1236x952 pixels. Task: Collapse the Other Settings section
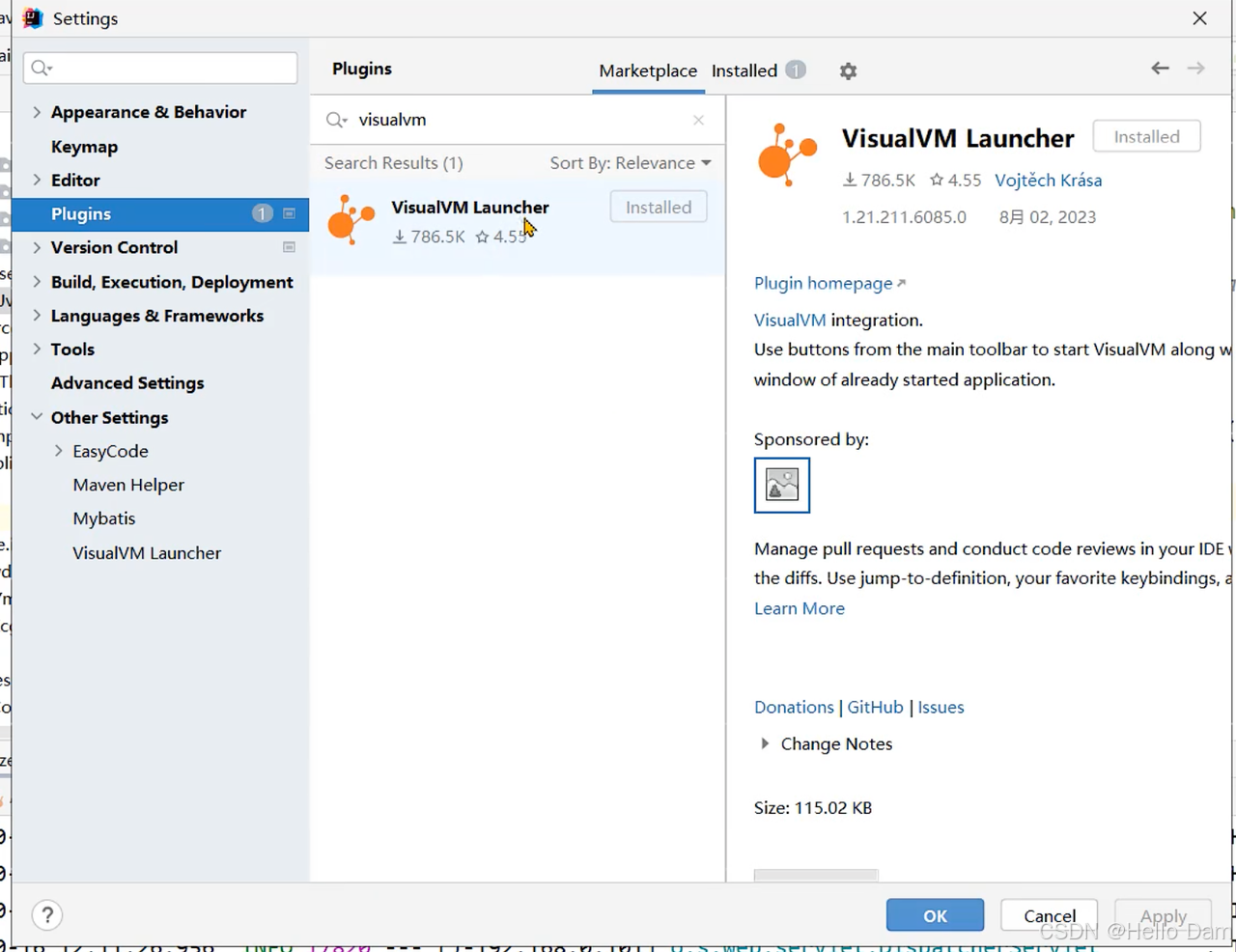tap(37, 417)
